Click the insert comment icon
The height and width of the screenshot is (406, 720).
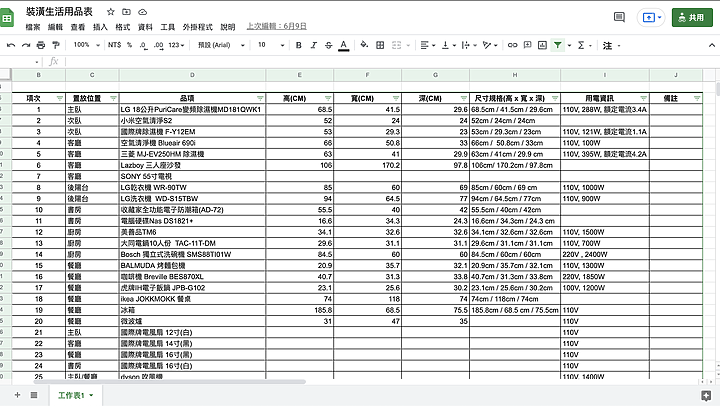click(528, 45)
